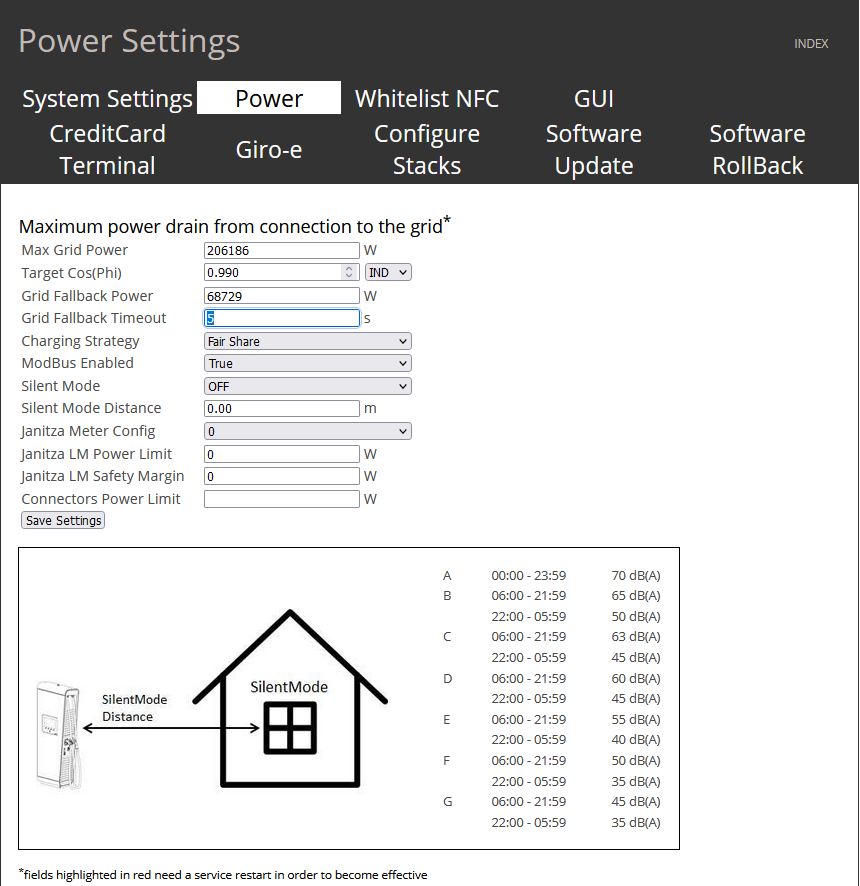860x886 pixels.
Task: Click the Max Grid Power field
Action: tap(281, 250)
